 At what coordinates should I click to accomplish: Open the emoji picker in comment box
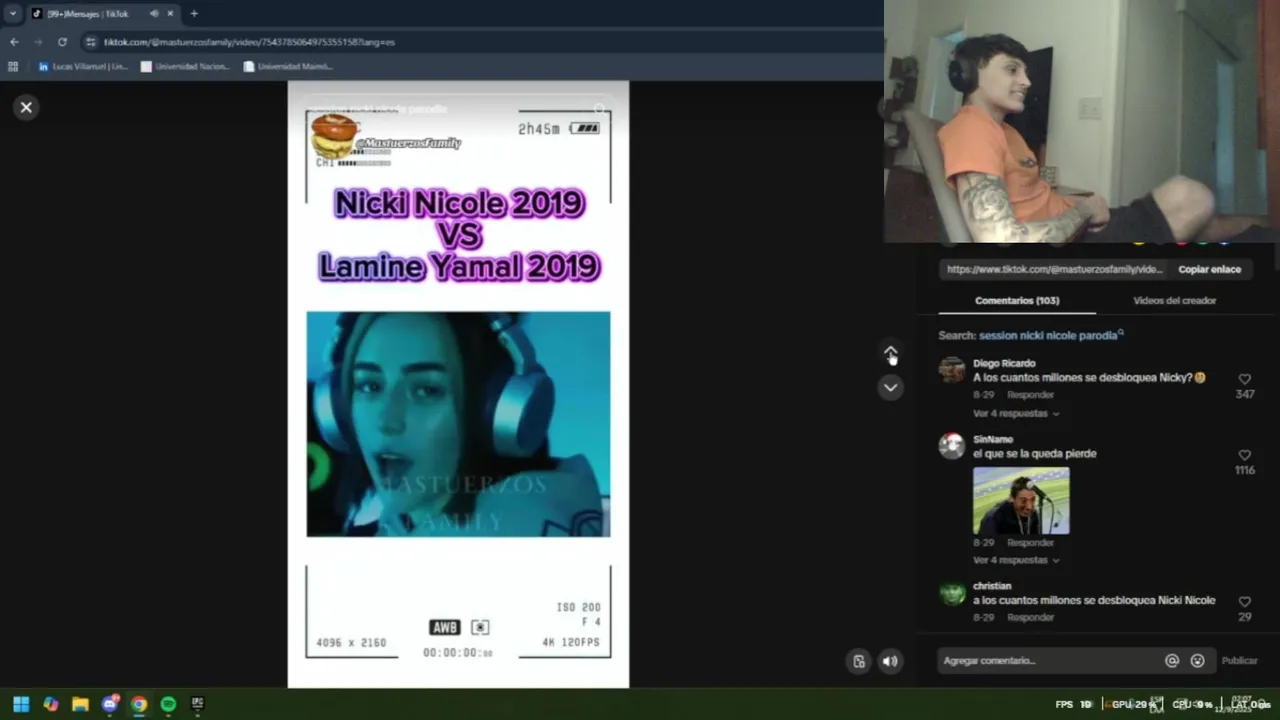coord(1197,660)
